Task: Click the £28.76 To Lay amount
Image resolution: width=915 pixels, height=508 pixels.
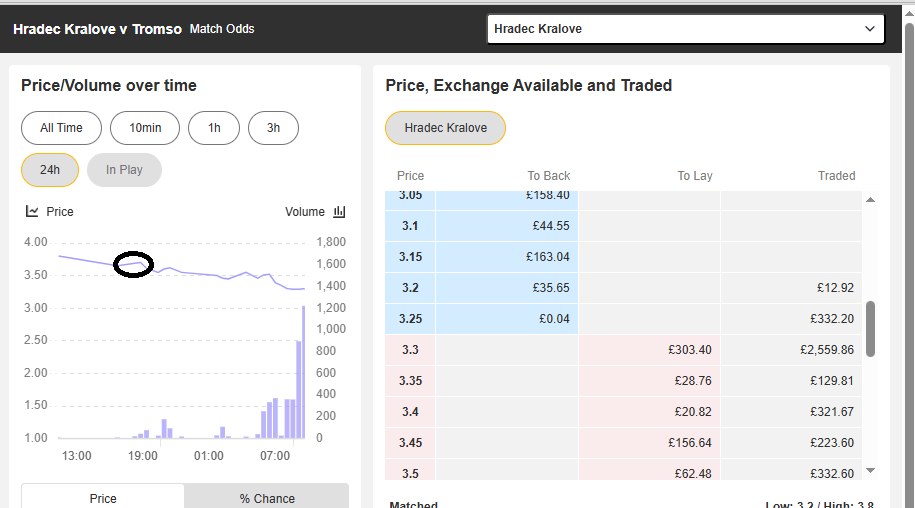Action: coord(693,380)
